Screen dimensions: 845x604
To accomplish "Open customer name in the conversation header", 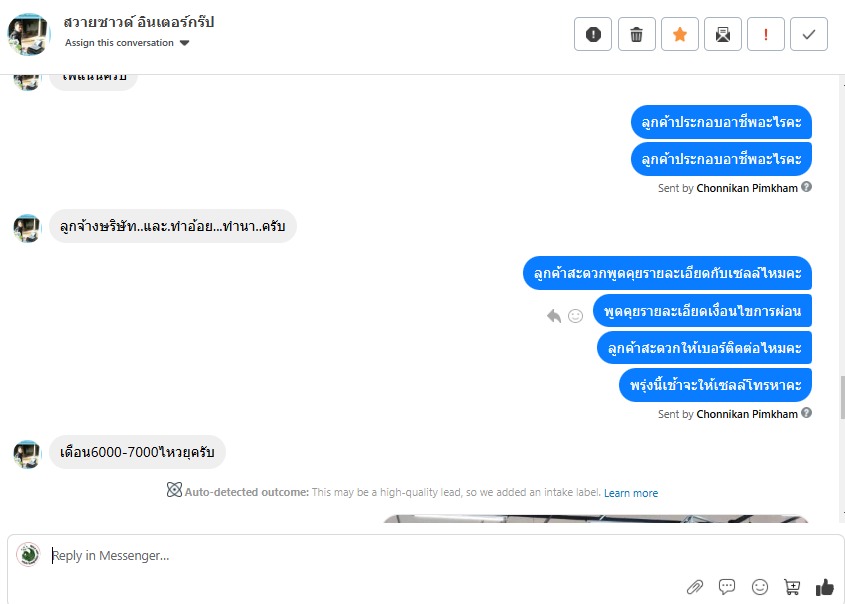I will (x=138, y=22).
